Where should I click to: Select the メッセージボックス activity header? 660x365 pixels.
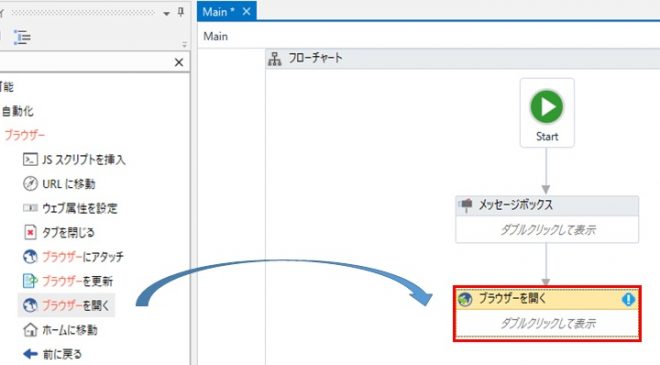coord(547,205)
